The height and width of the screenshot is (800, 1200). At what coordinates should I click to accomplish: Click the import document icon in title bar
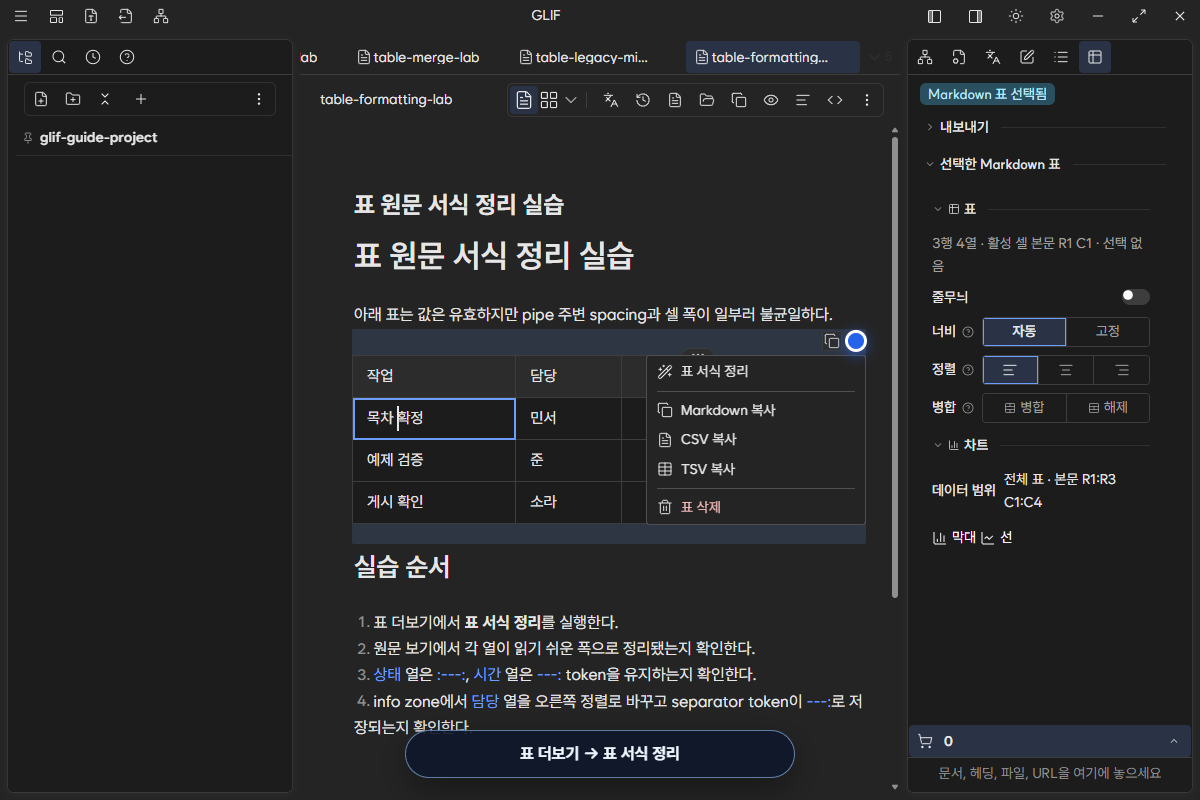[125, 16]
